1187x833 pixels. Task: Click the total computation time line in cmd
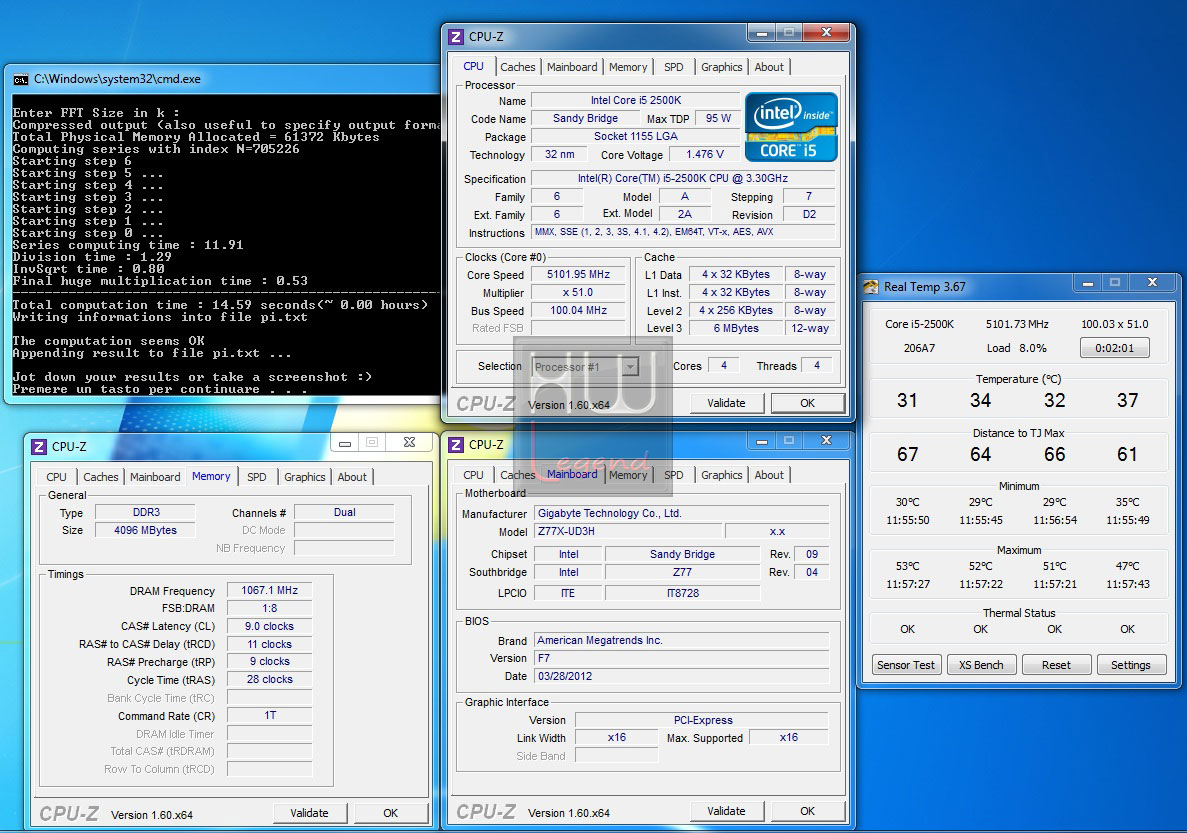tap(220, 305)
